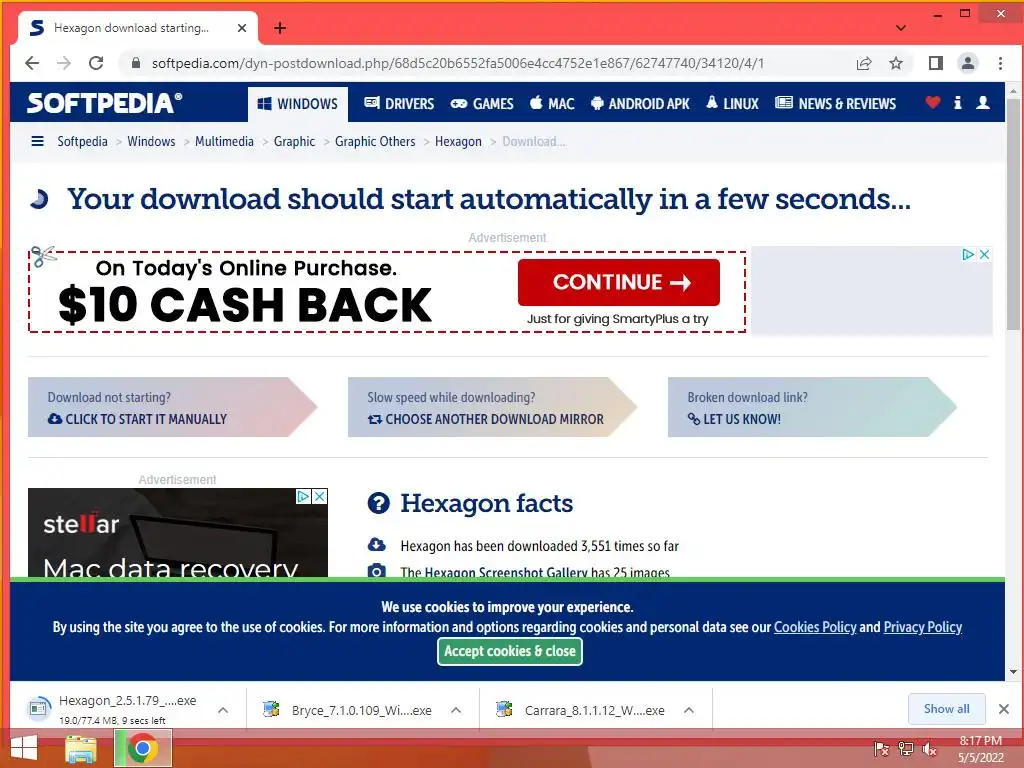Open the browser side panel
Image resolution: width=1024 pixels, height=768 pixels.
point(935,63)
